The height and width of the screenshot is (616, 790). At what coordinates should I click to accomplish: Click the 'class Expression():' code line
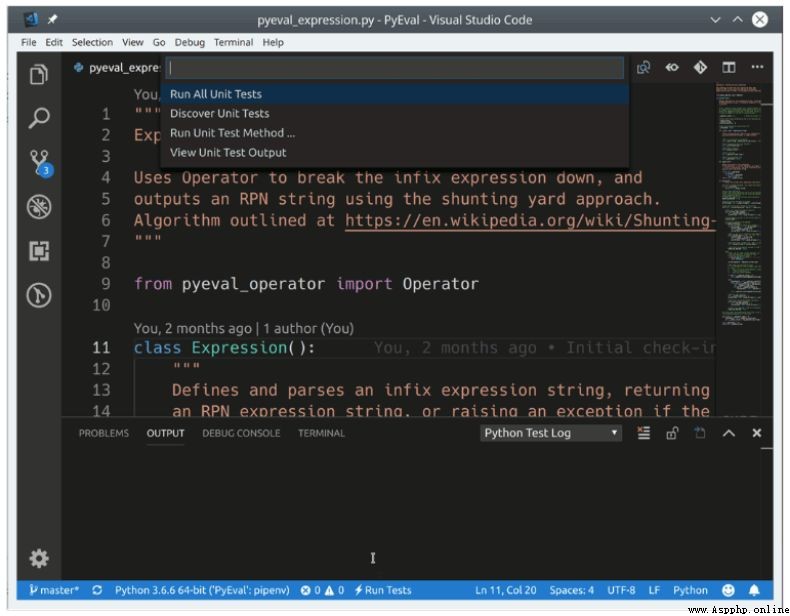pos(224,348)
